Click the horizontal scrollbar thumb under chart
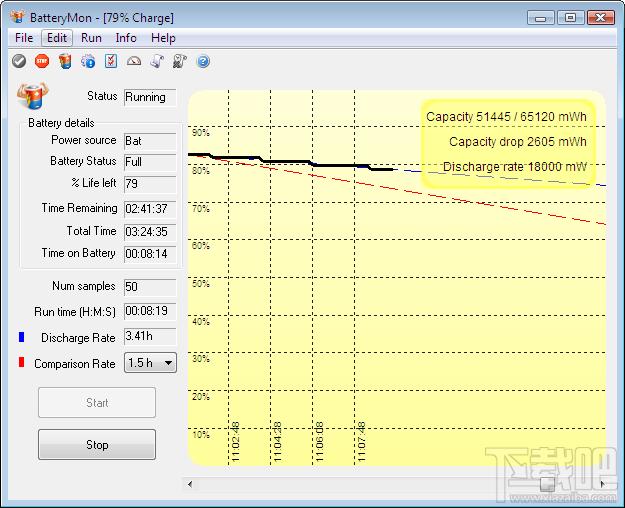625x508 pixels. pos(547,484)
